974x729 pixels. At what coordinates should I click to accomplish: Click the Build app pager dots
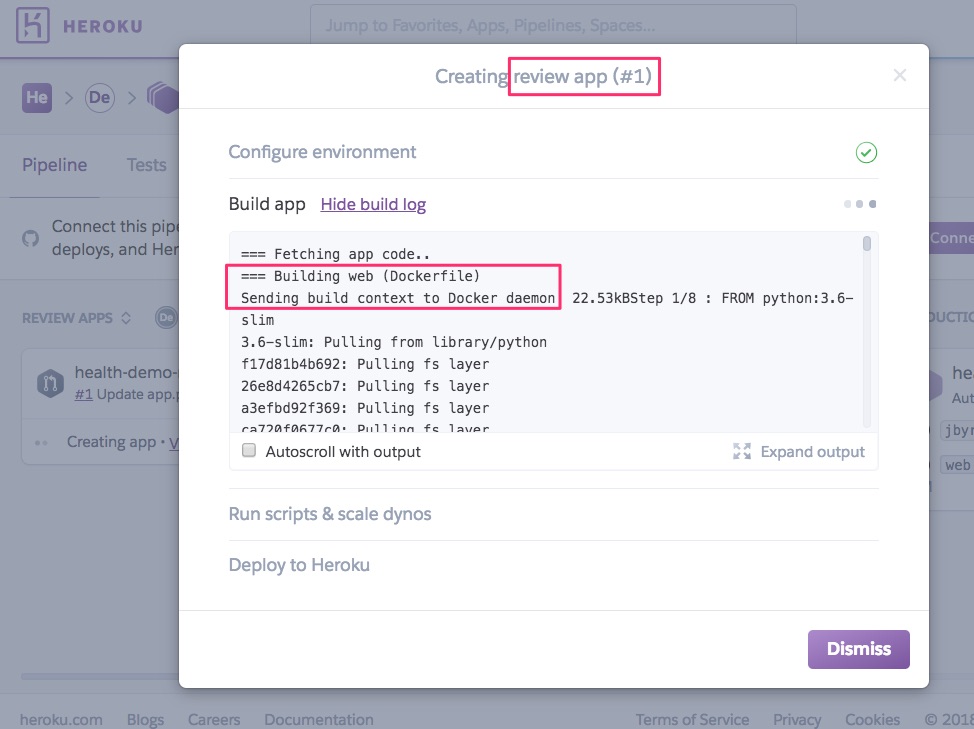[860, 203]
